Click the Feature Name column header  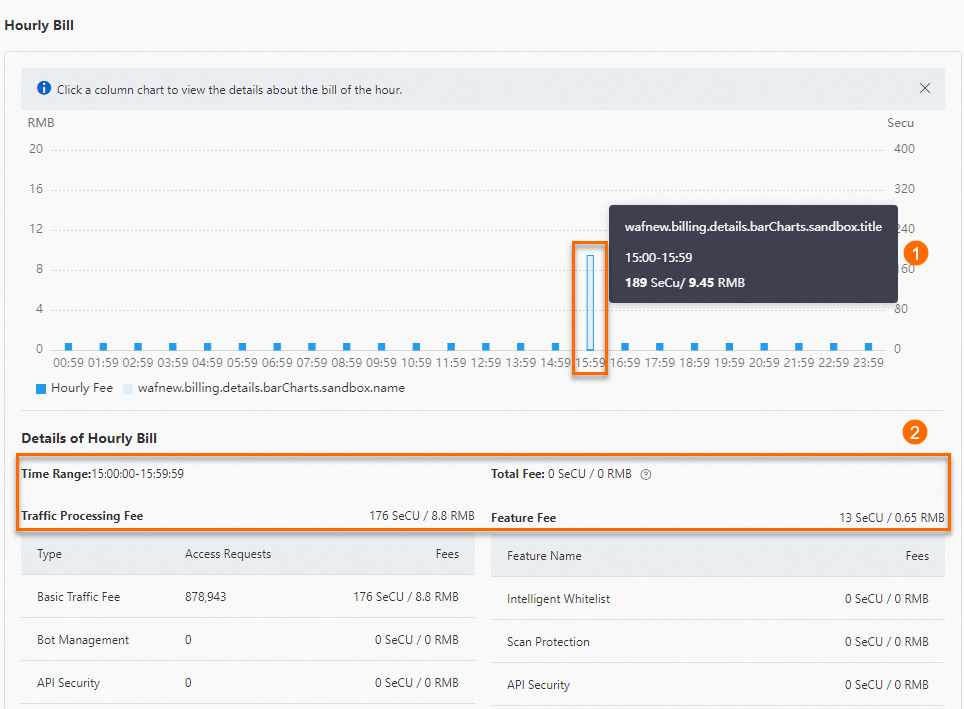coord(544,556)
